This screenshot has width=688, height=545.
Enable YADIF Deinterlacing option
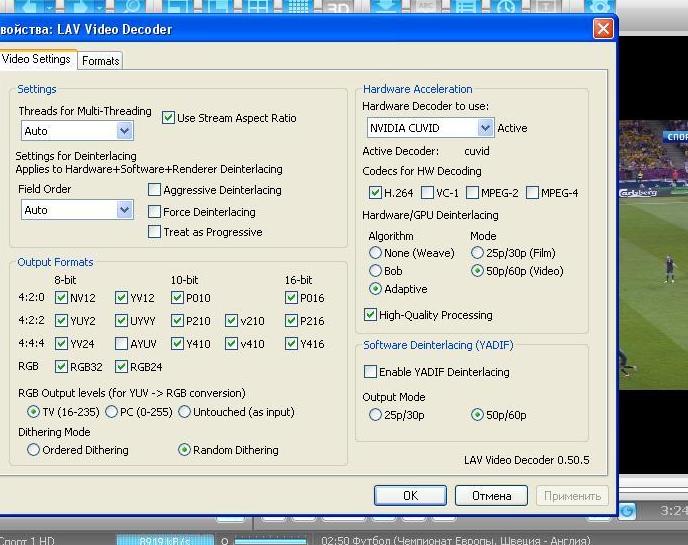tap(370, 372)
